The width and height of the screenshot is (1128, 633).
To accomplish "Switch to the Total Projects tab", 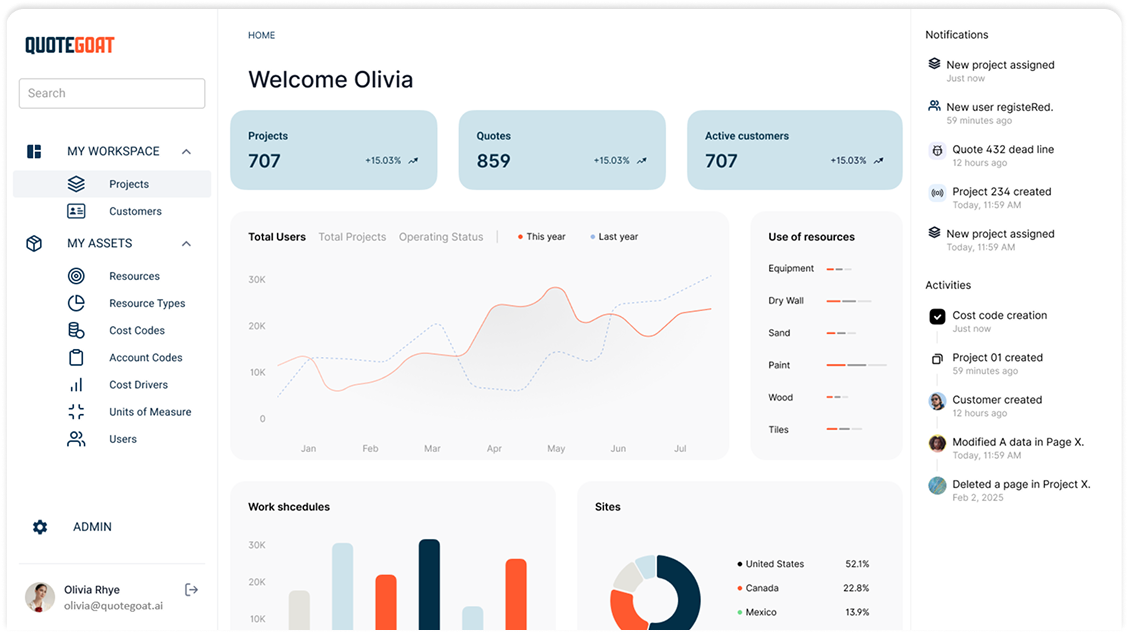I will click(352, 237).
